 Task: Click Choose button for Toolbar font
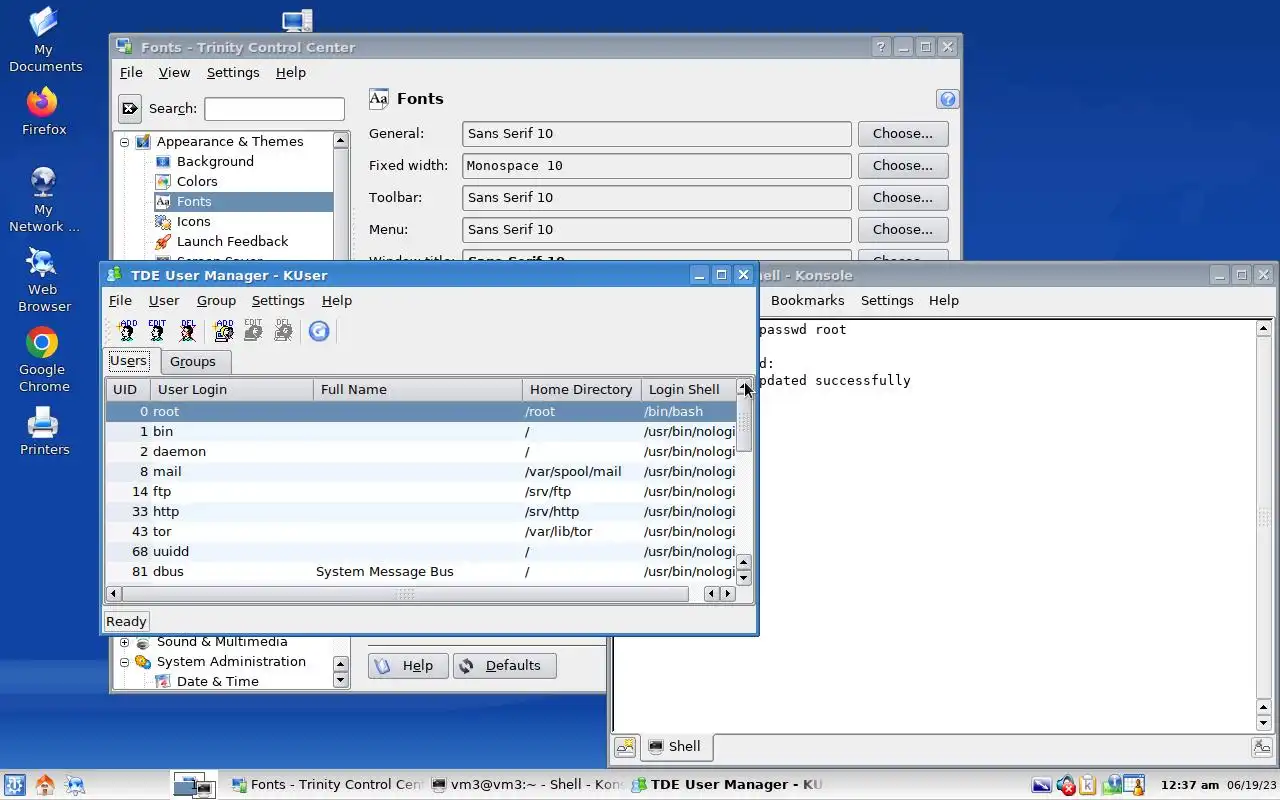(903, 197)
